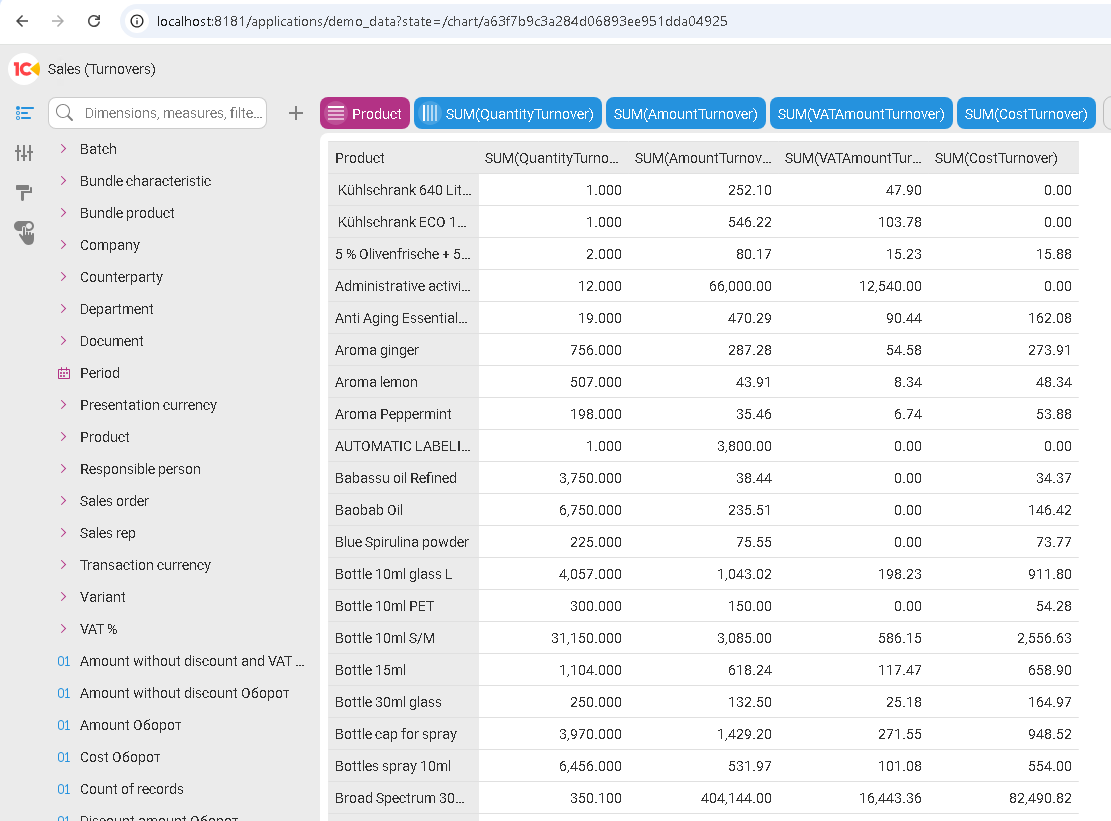The width and height of the screenshot is (1111, 821).
Task: Open the fields list panel icon
Action: (25, 113)
